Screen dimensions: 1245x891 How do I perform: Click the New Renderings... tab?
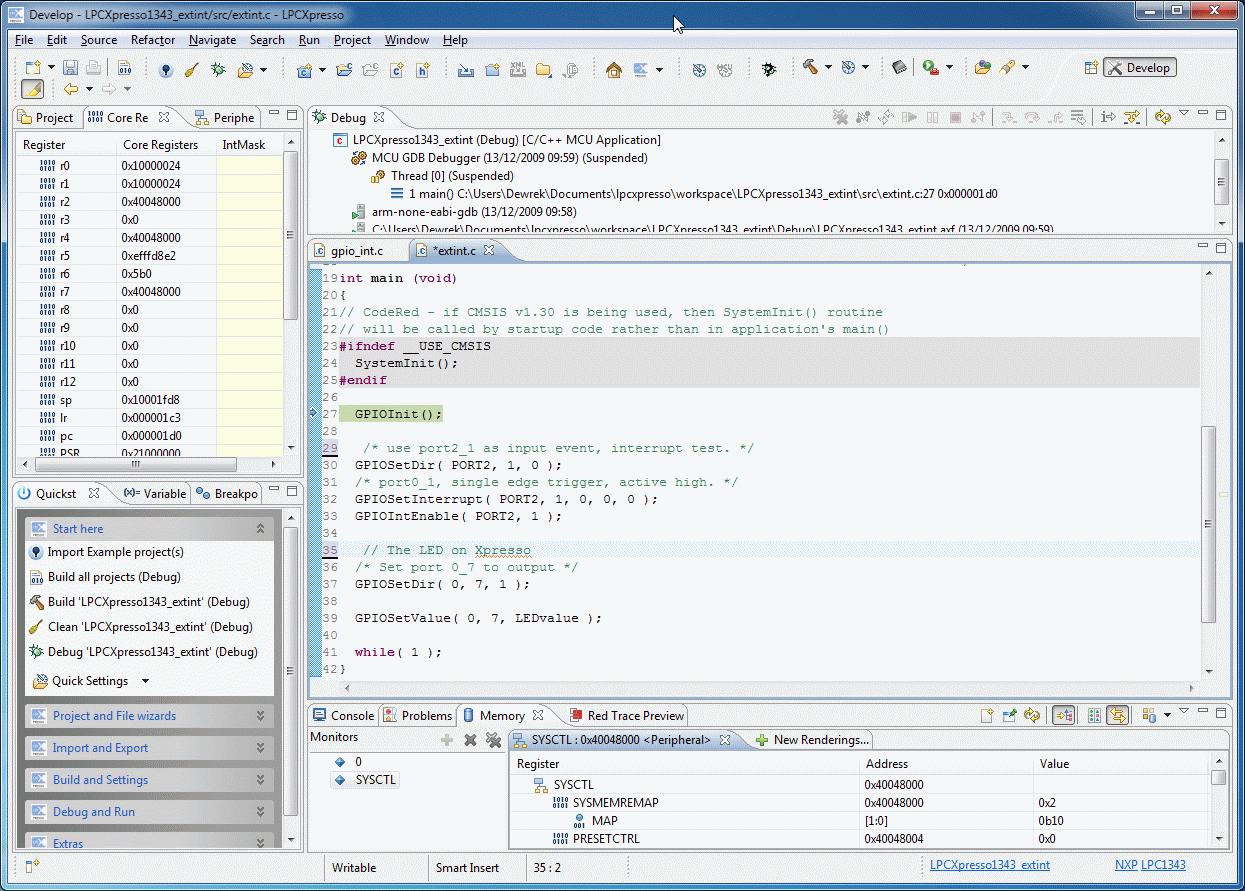(812, 740)
